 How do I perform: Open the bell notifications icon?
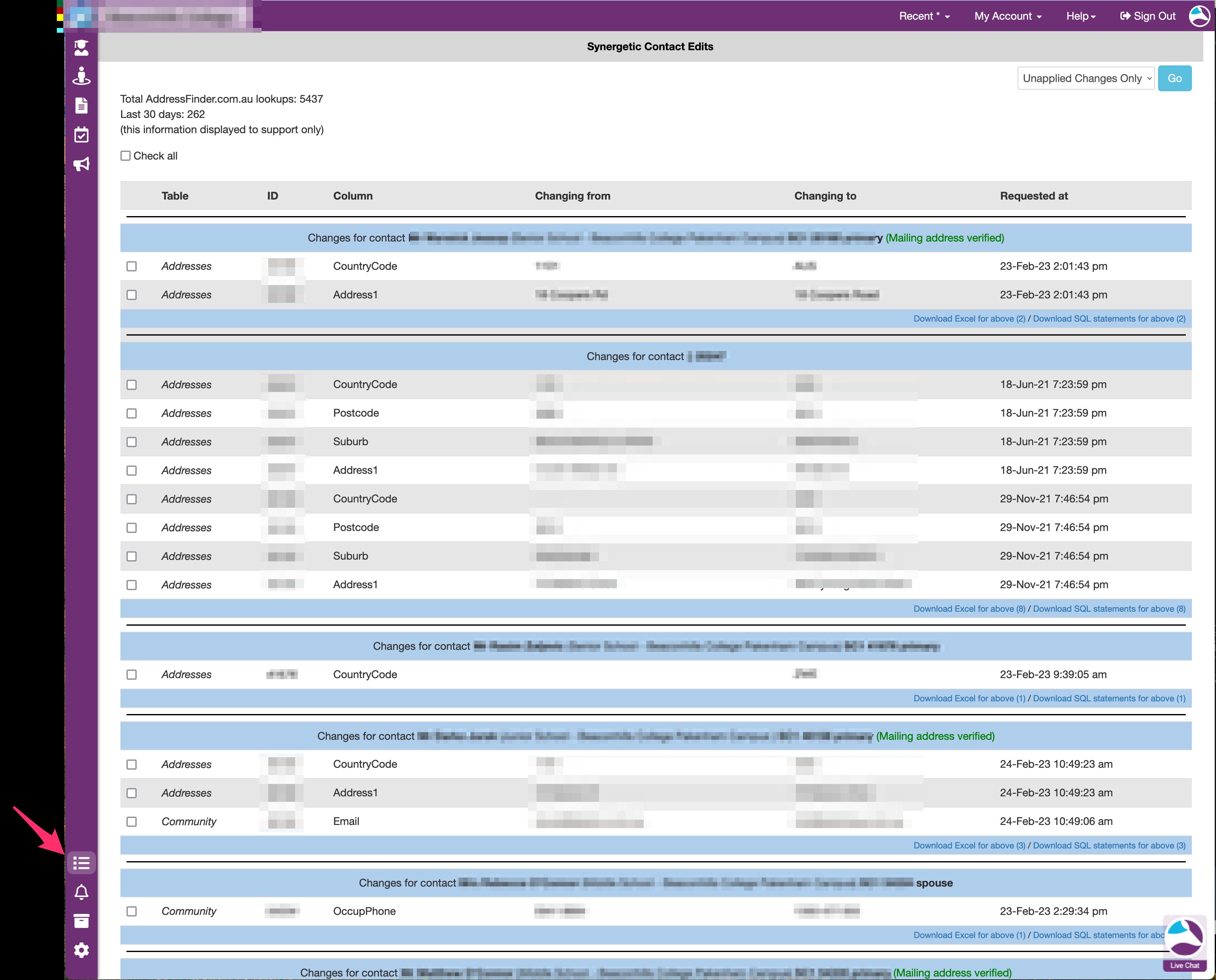pos(81,892)
